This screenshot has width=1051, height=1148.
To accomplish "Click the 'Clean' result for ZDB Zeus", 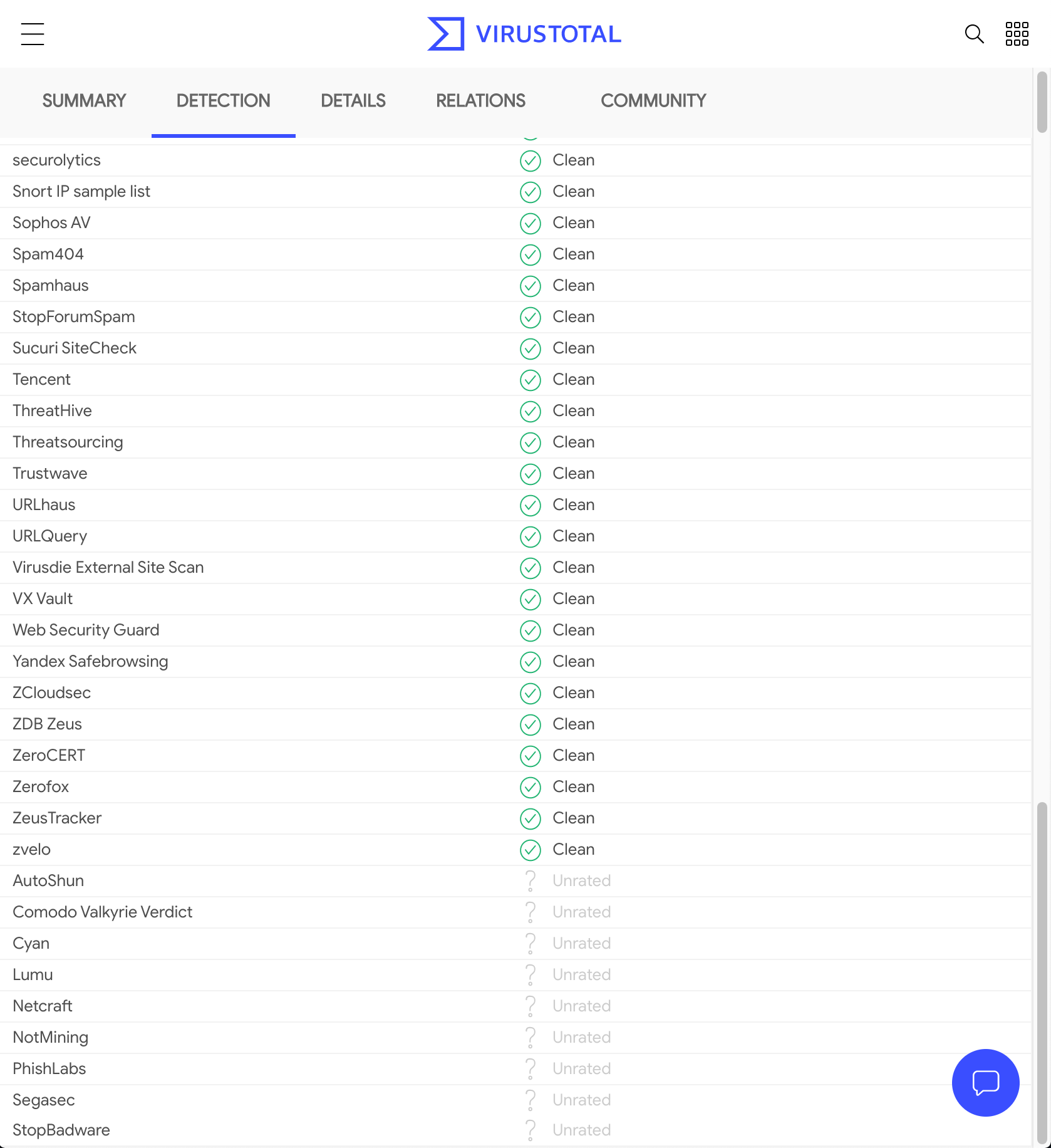I will [574, 724].
